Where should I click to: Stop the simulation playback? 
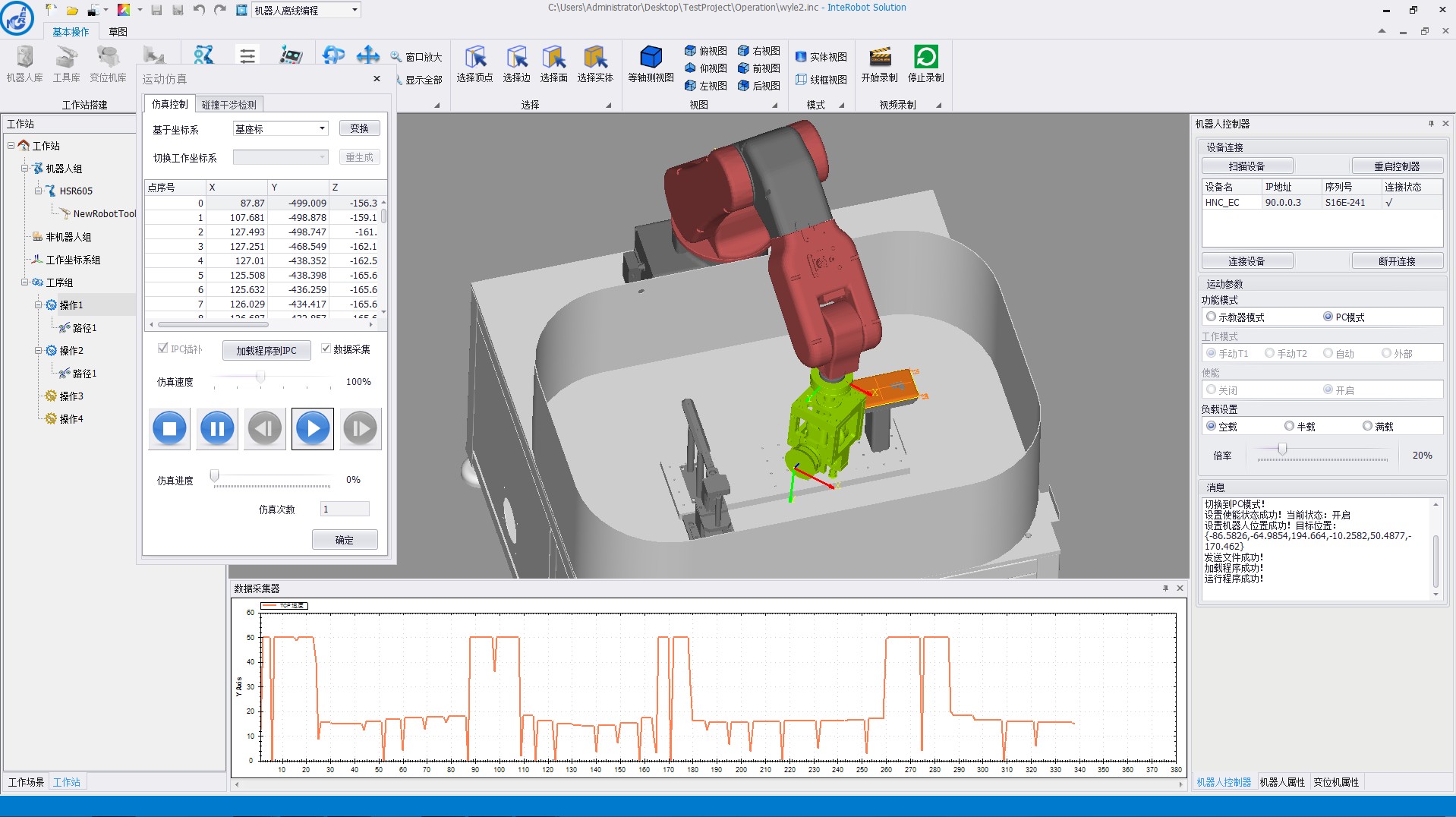pyautogui.click(x=169, y=429)
